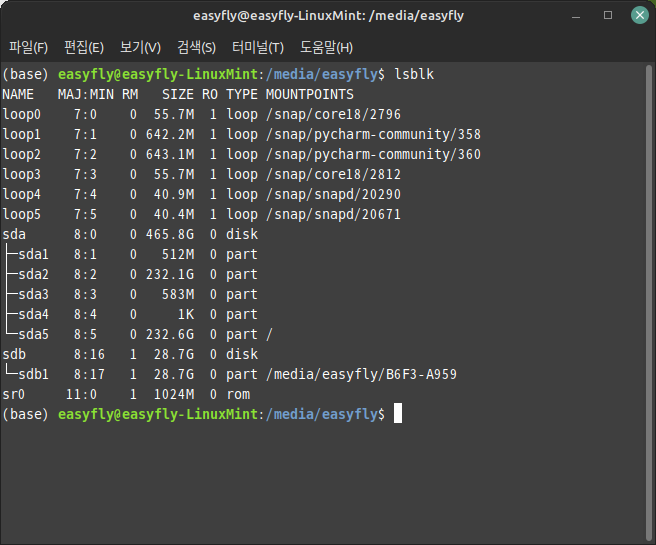Click the 1K size value
656x545 pixels.
(x=186, y=314)
